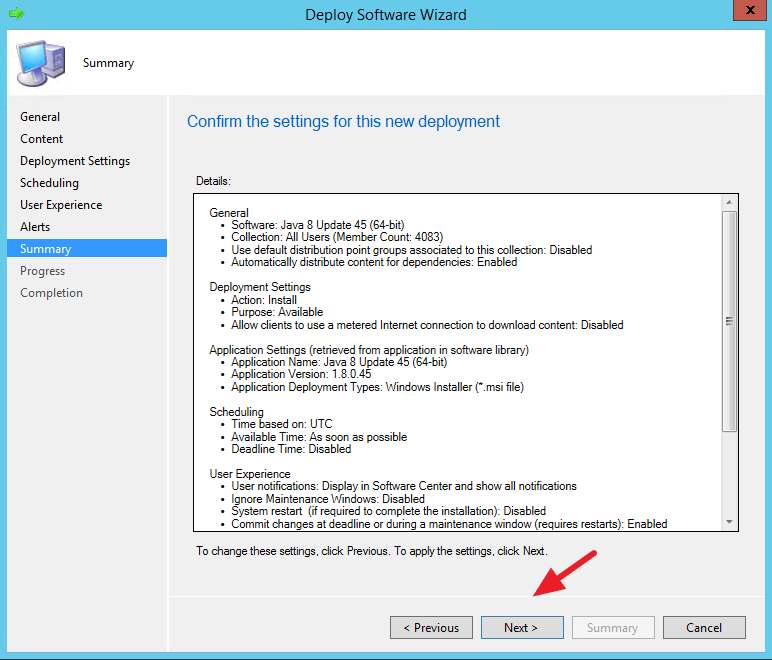Click 'Application Deployment Types: Windows Installer' line
The width and height of the screenshot is (772, 660).
tap(378, 387)
